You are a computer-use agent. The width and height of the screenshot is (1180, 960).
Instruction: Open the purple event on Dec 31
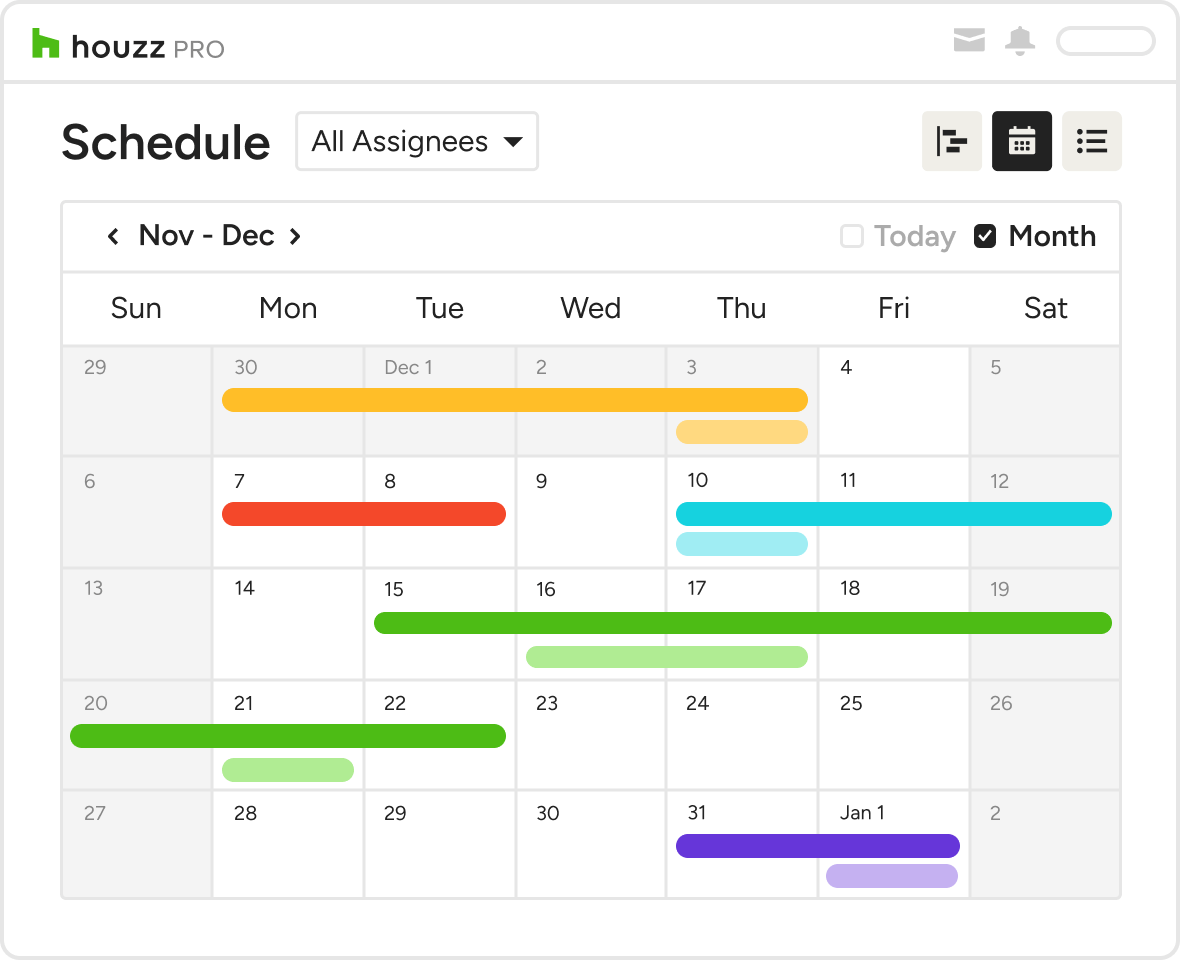(817, 846)
